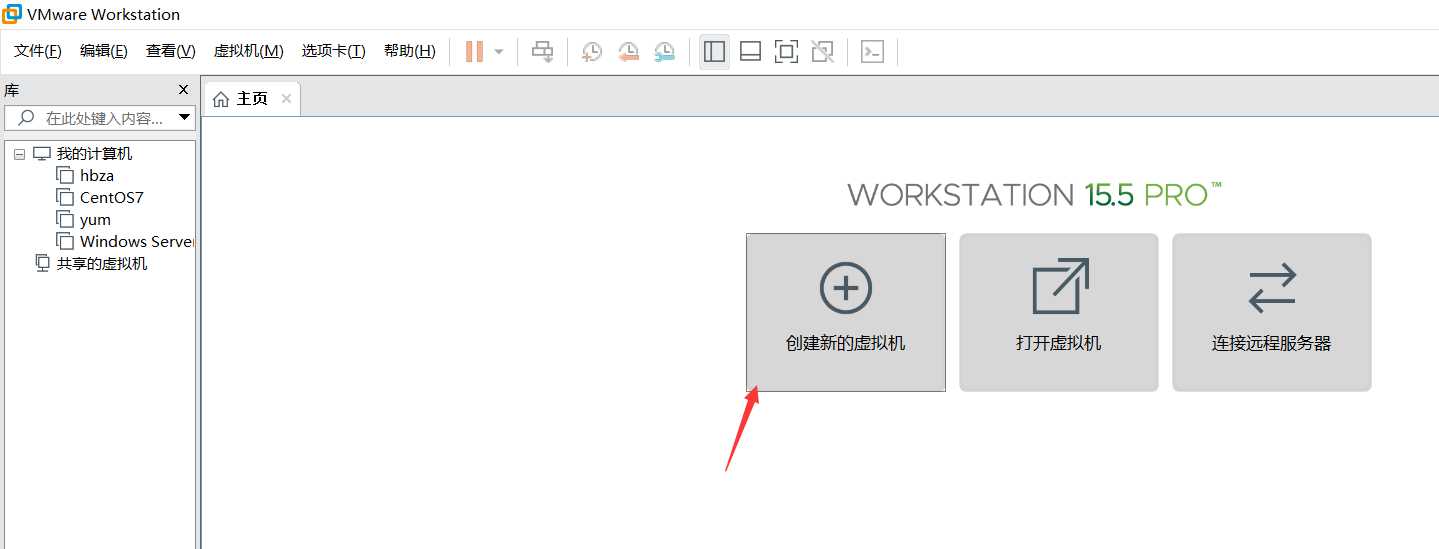Select the yum virtual machine

tap(95, 220)
